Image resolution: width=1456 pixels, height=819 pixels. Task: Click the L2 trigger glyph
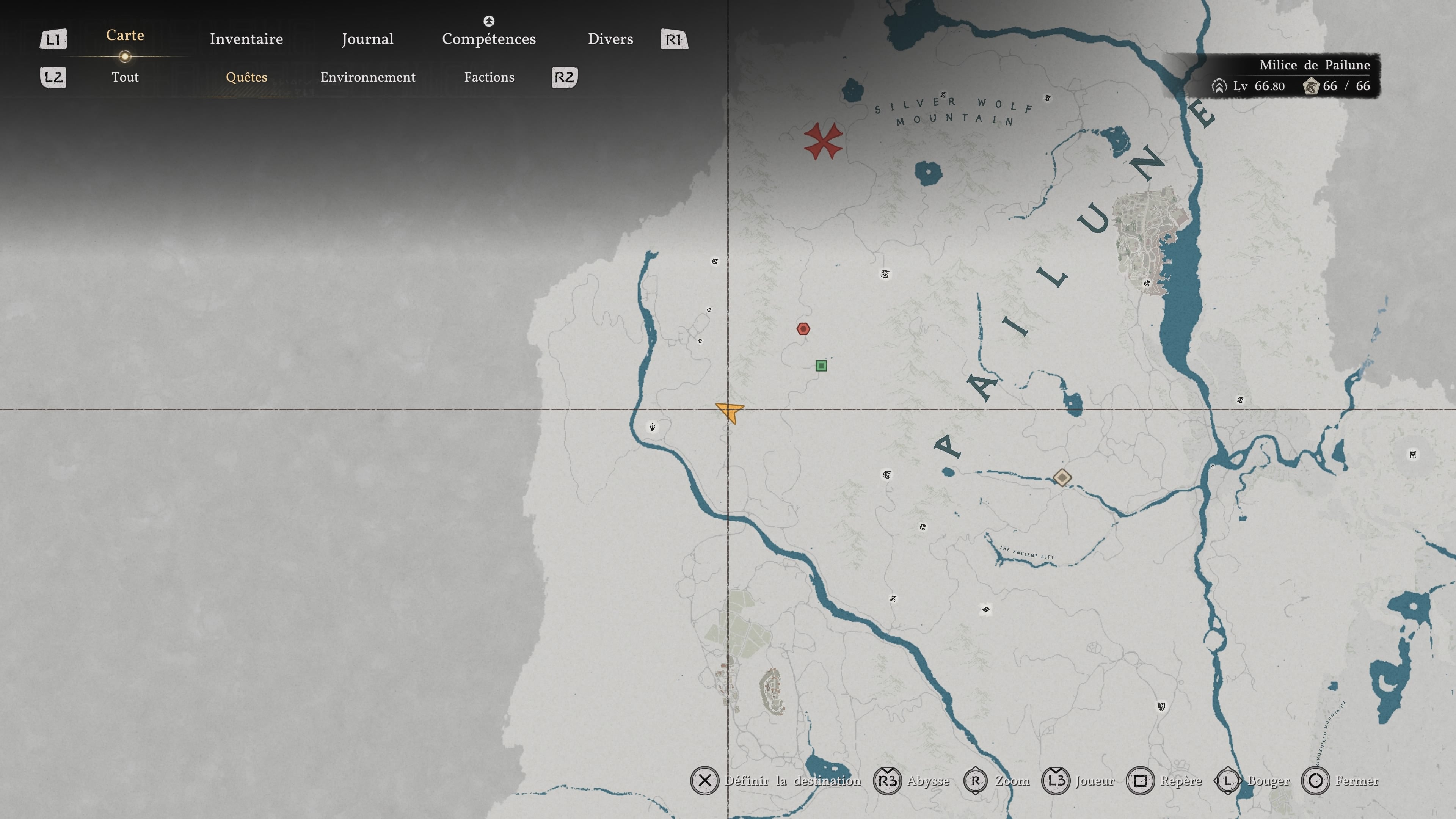coord(53,77)
